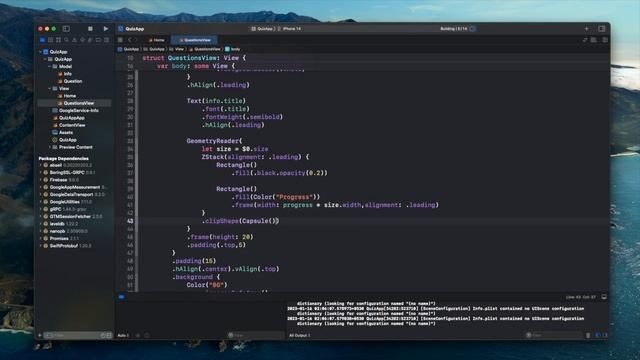Open the ContentView file
The height and width of the screenshot is (360, 640).
(x=69, y=125)
